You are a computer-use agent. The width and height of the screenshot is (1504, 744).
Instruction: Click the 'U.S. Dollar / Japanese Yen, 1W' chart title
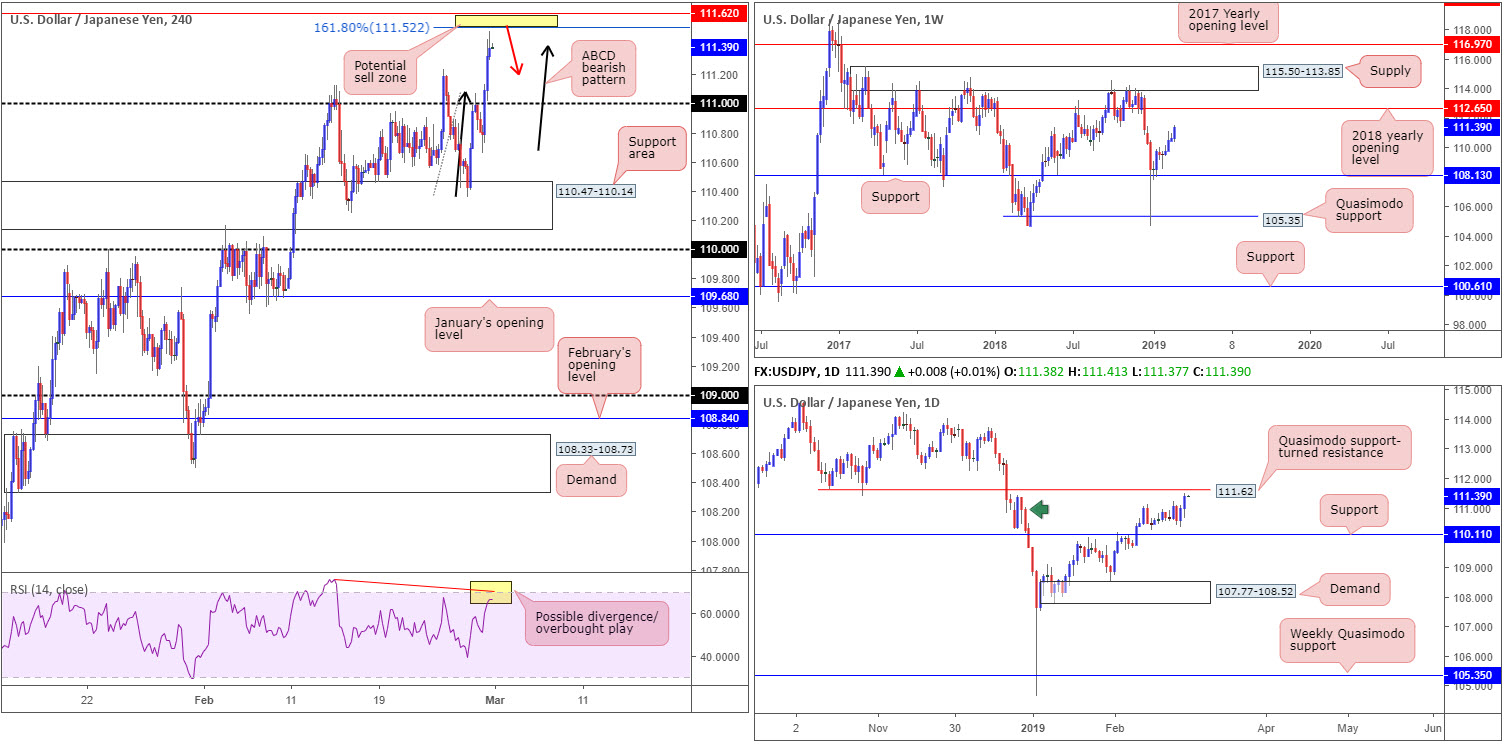click(853, 20)
